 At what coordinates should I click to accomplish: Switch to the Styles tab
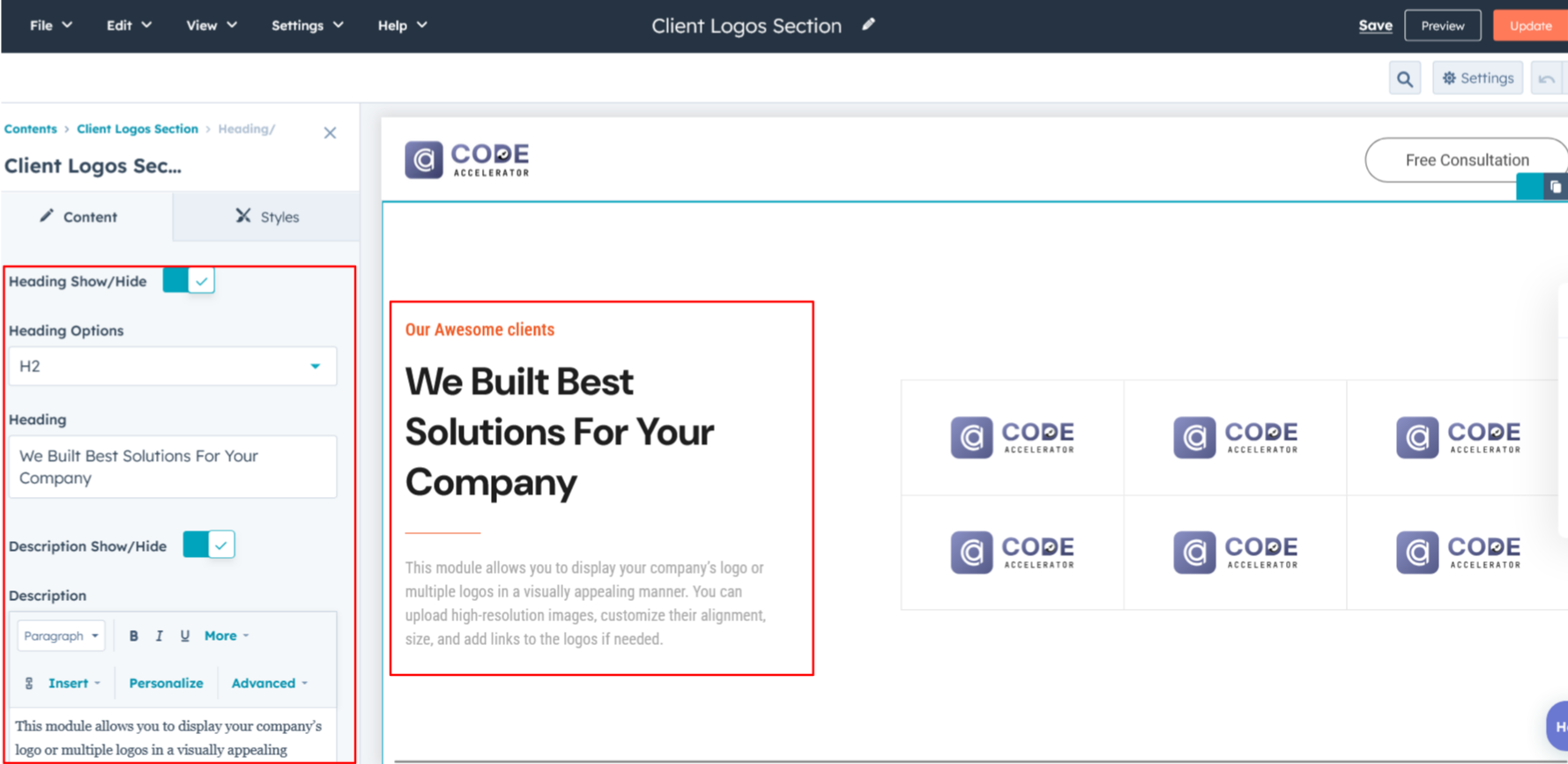[x=267, y=217]
